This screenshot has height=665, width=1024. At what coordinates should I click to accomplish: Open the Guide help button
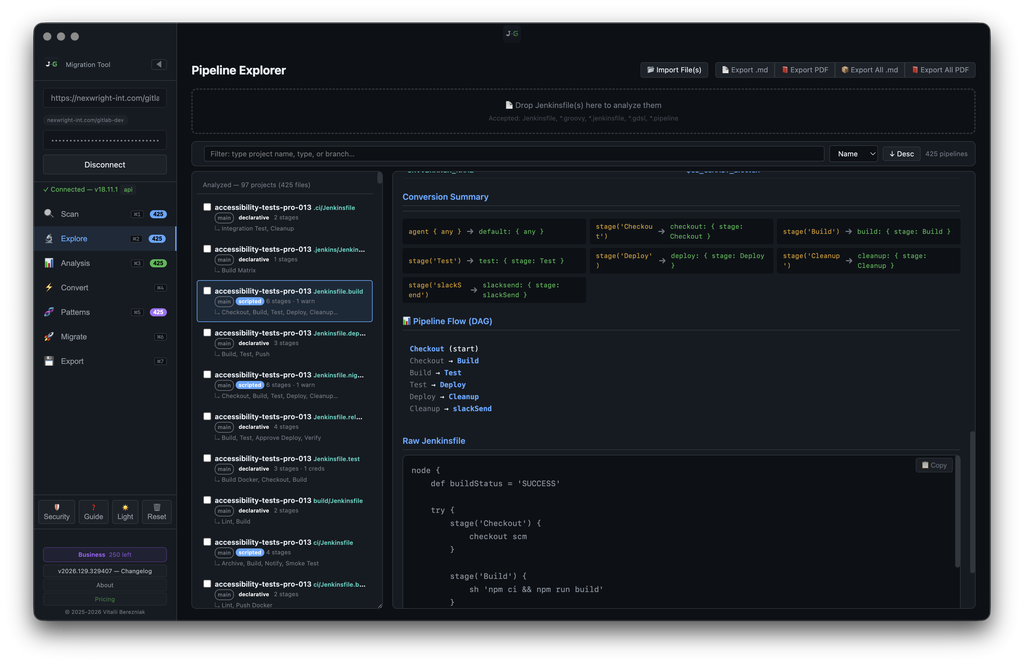click(x=93, y=511)
